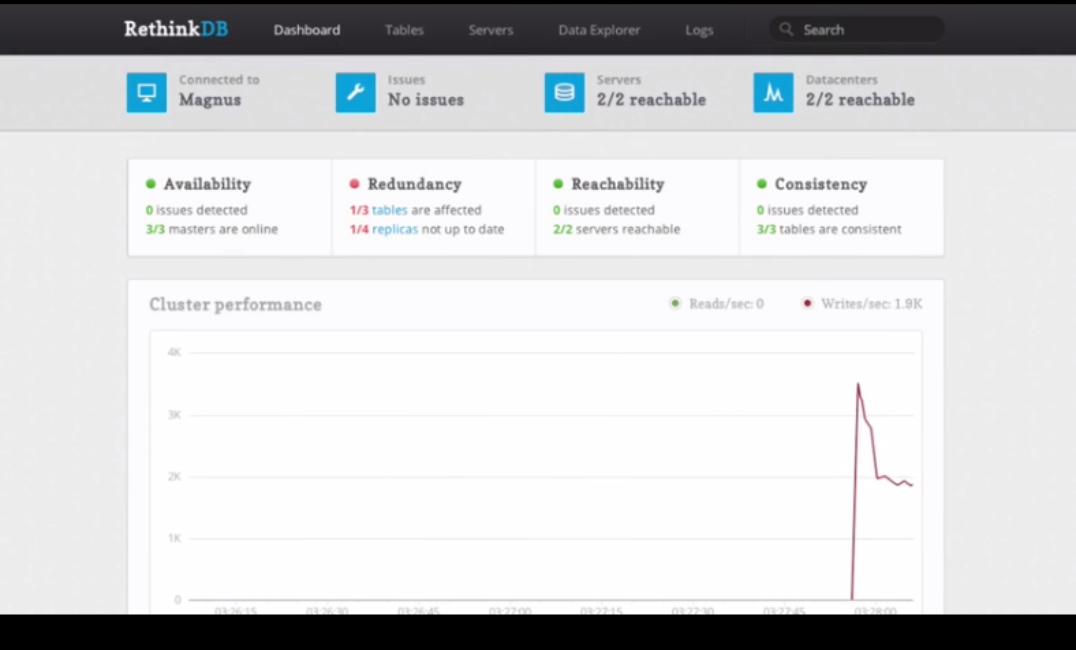Viewport: 1076px width, 650px height.
Task: Click Servers '2/2 reachable' text
Action: point(651,100)
